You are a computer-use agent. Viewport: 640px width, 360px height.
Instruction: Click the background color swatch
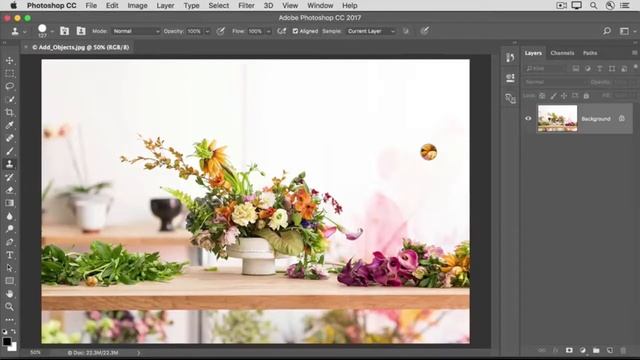click(13, 347)
